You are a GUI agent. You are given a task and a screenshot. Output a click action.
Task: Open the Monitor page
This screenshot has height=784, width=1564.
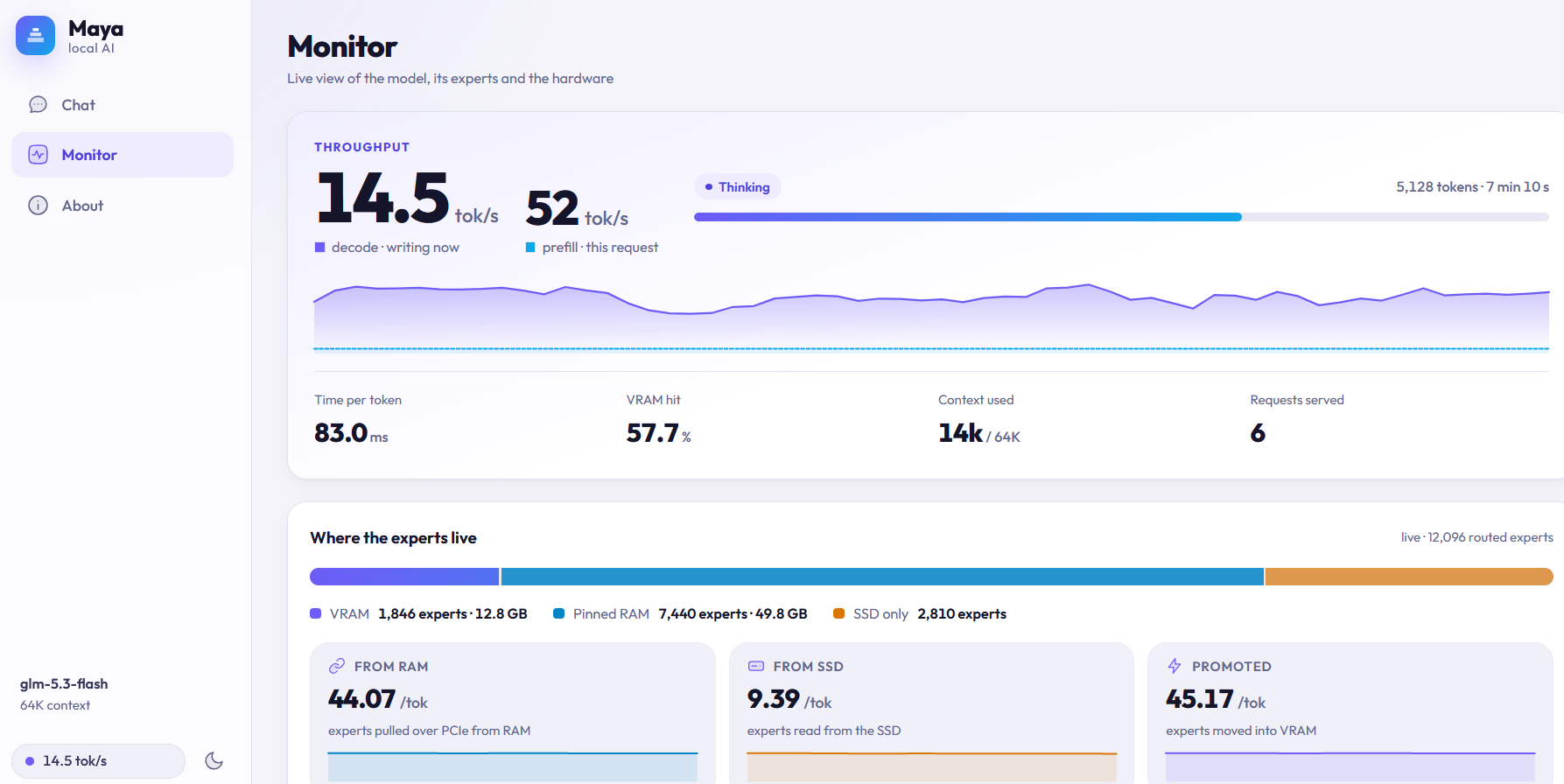tap(123, 155)
